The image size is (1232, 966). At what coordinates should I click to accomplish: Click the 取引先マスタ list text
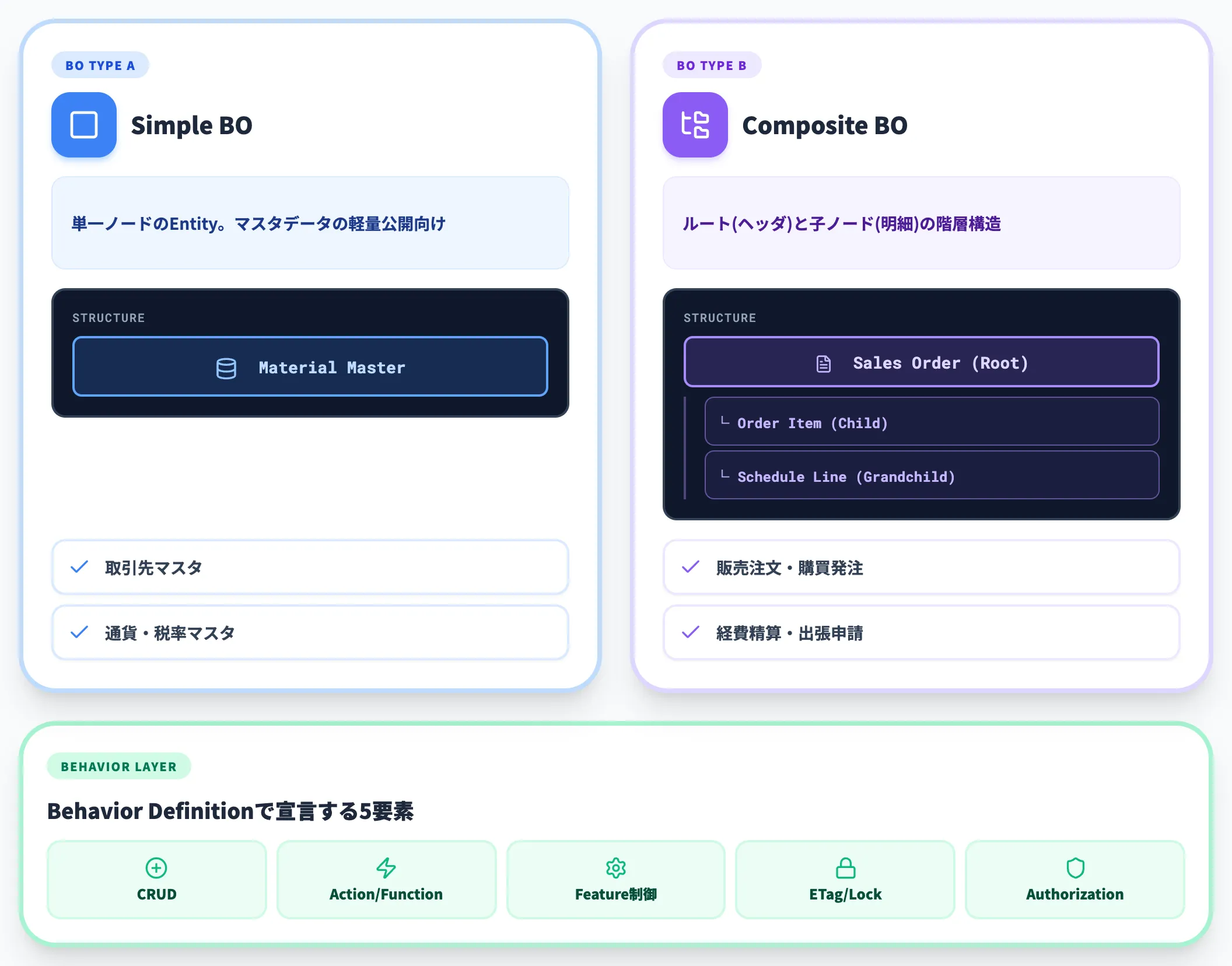(x=153, y=568)
